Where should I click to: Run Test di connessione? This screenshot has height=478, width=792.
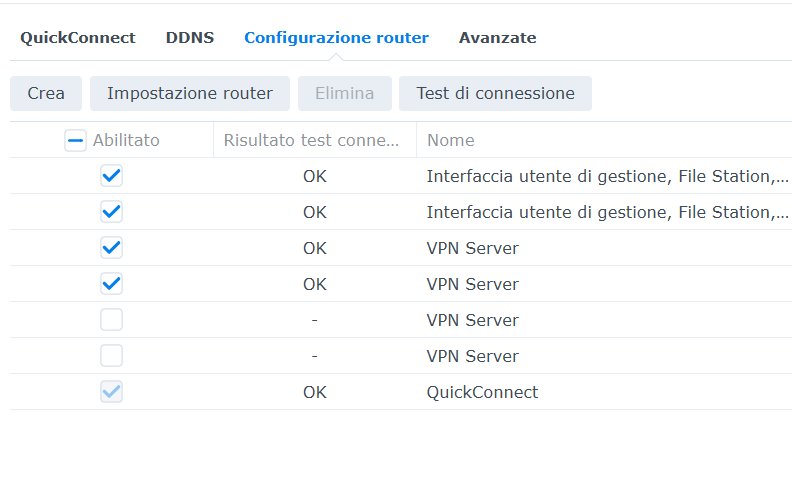coord(495,94)
